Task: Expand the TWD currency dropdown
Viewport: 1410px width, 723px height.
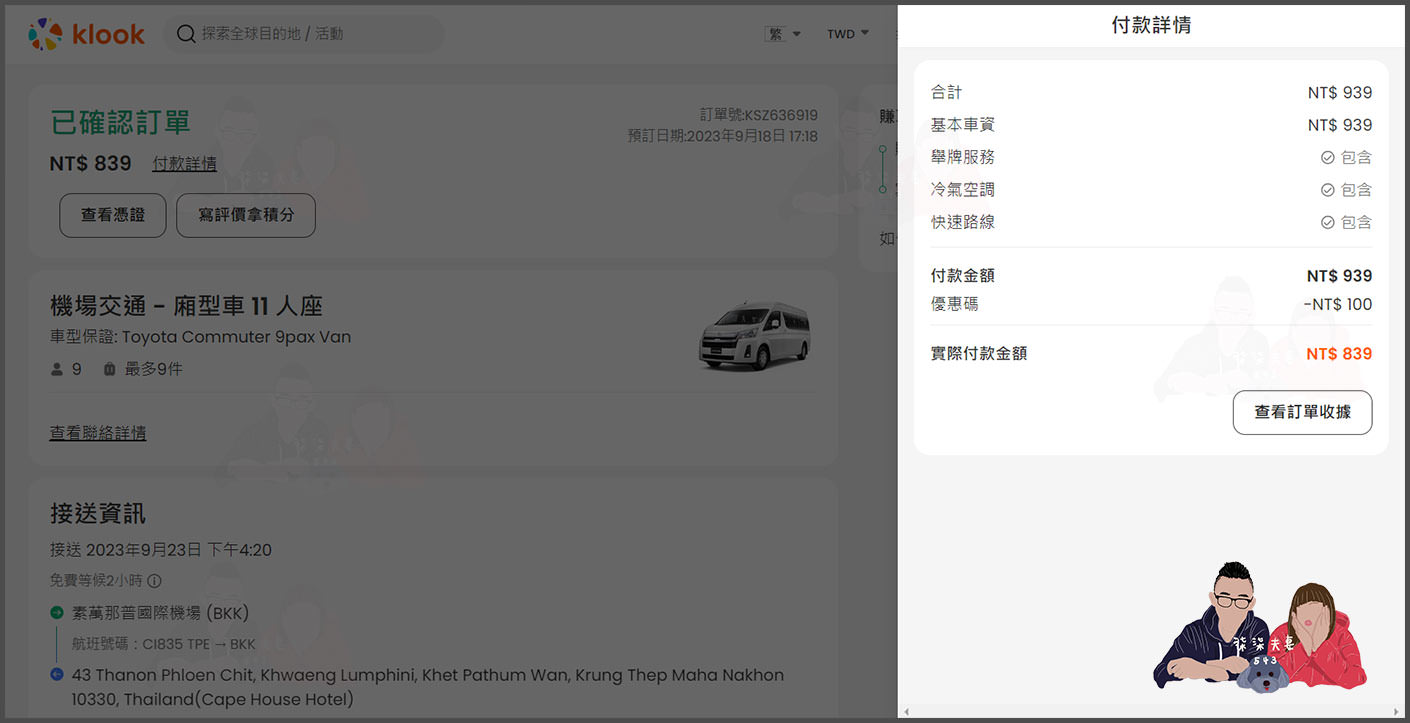Action: click(x=847, y=34)
